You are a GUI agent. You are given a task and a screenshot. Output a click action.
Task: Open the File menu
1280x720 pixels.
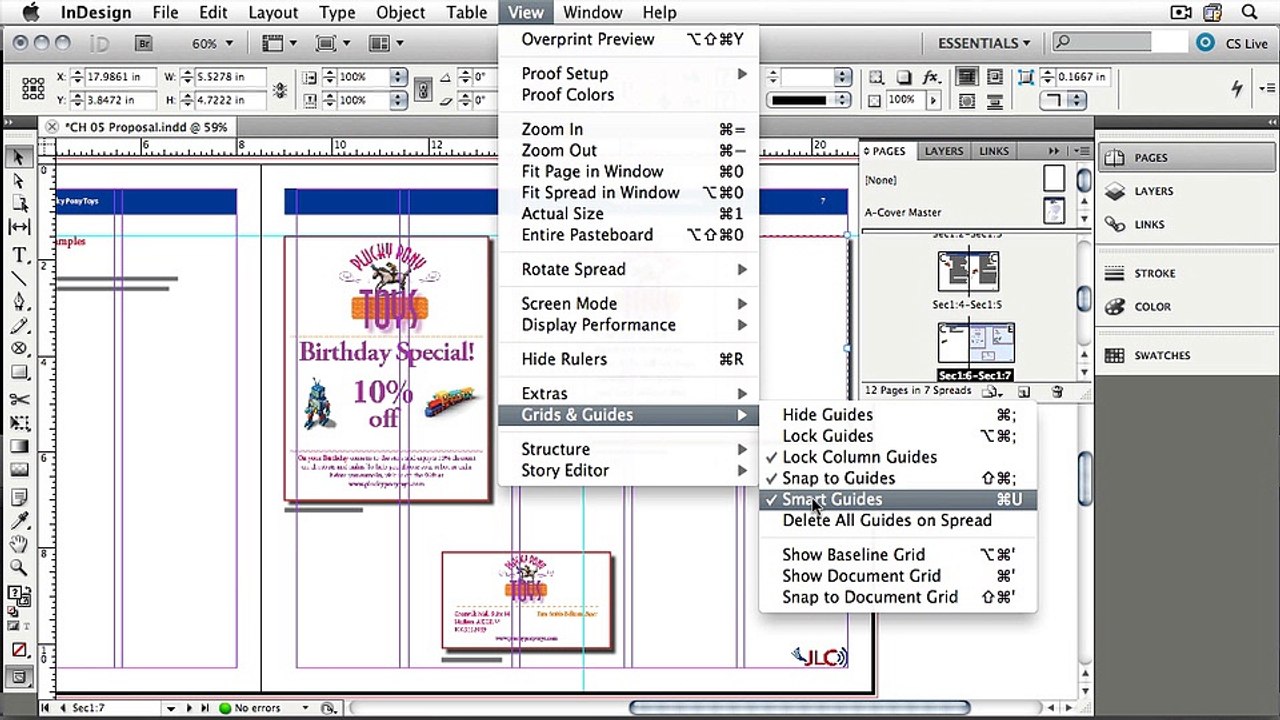(x=165, y=13)
